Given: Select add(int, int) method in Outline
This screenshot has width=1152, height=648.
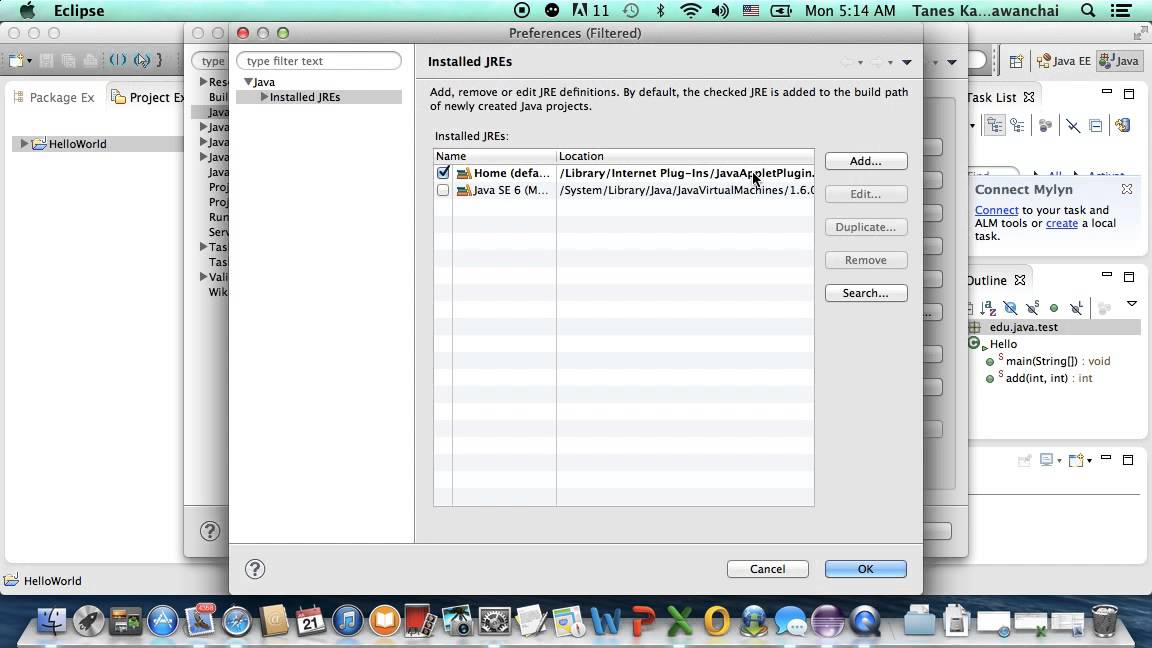Looking at the screenshot, I should pos(1049,378).
